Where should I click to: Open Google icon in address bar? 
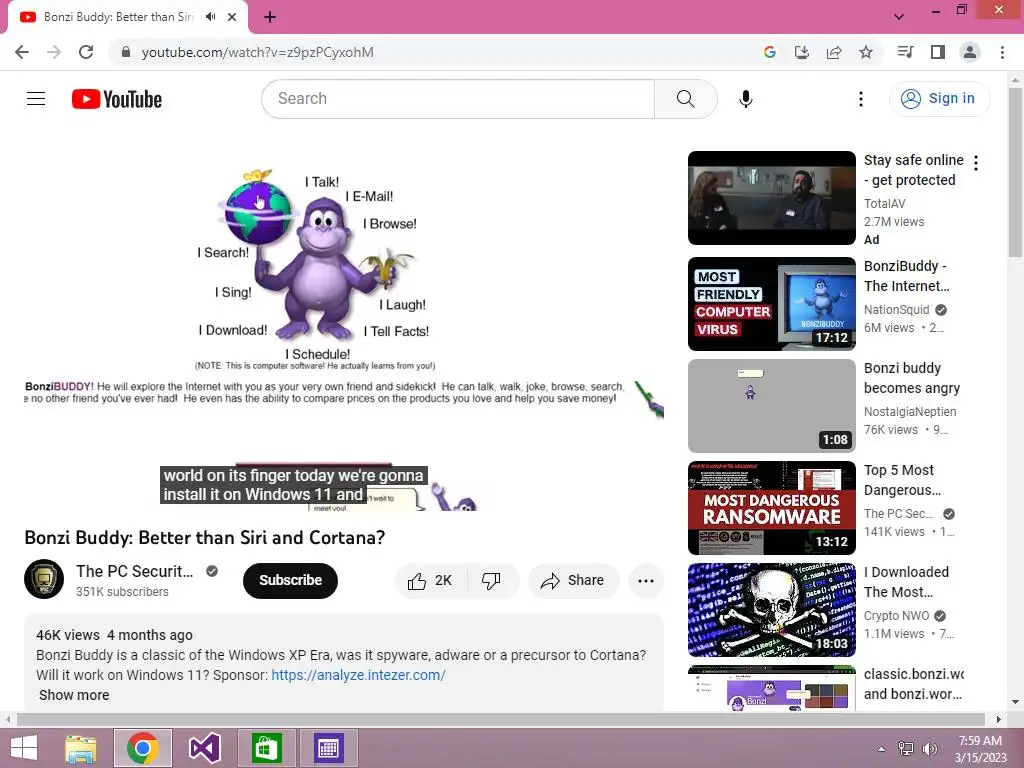click(x=769, y=52)
